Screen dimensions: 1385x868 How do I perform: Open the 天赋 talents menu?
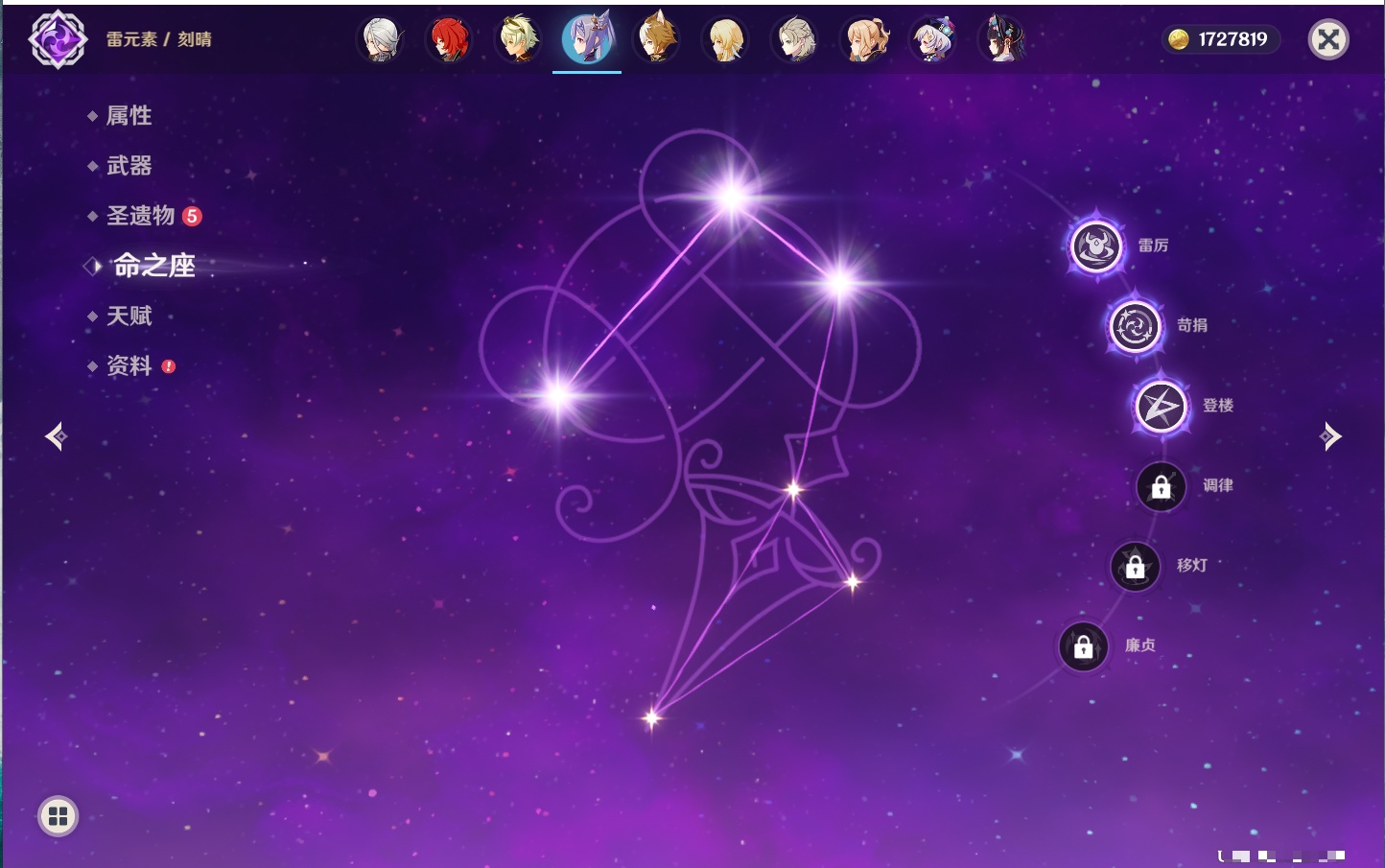click(x=129, y=316)
